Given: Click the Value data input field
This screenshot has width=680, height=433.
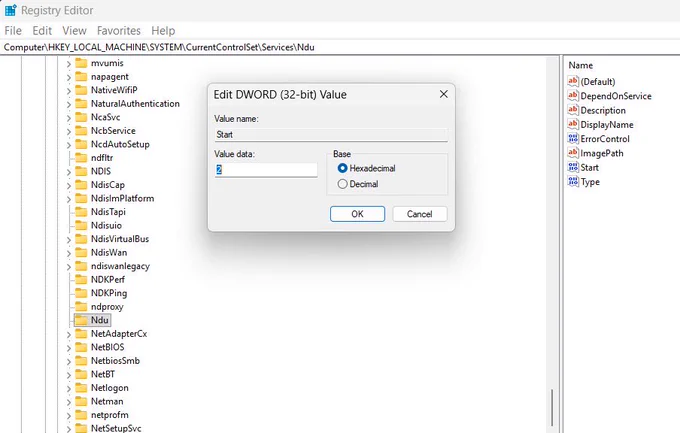Looking at the screenshot, I should (266, 170).
